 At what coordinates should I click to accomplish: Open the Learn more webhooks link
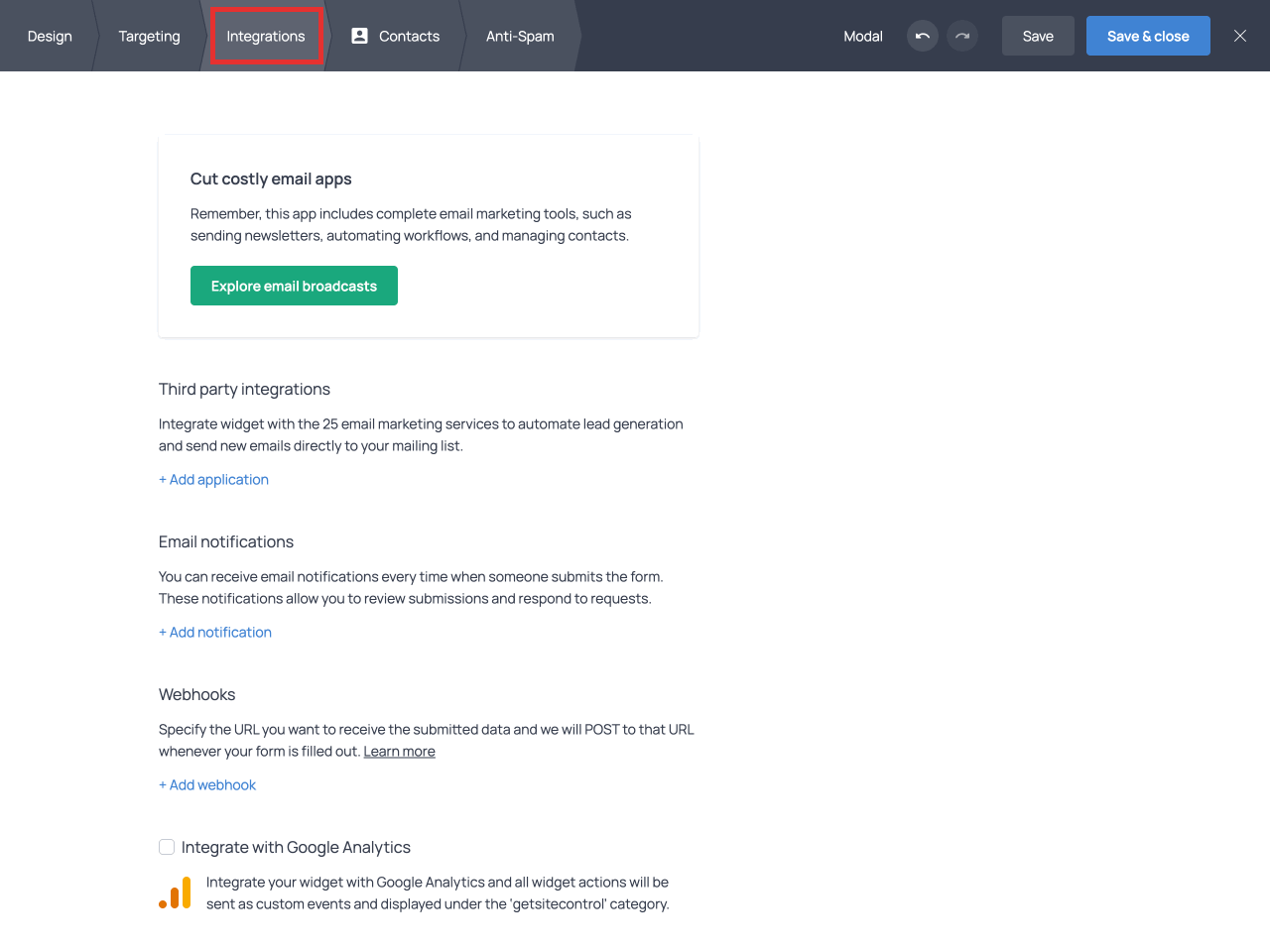[399, 752]
